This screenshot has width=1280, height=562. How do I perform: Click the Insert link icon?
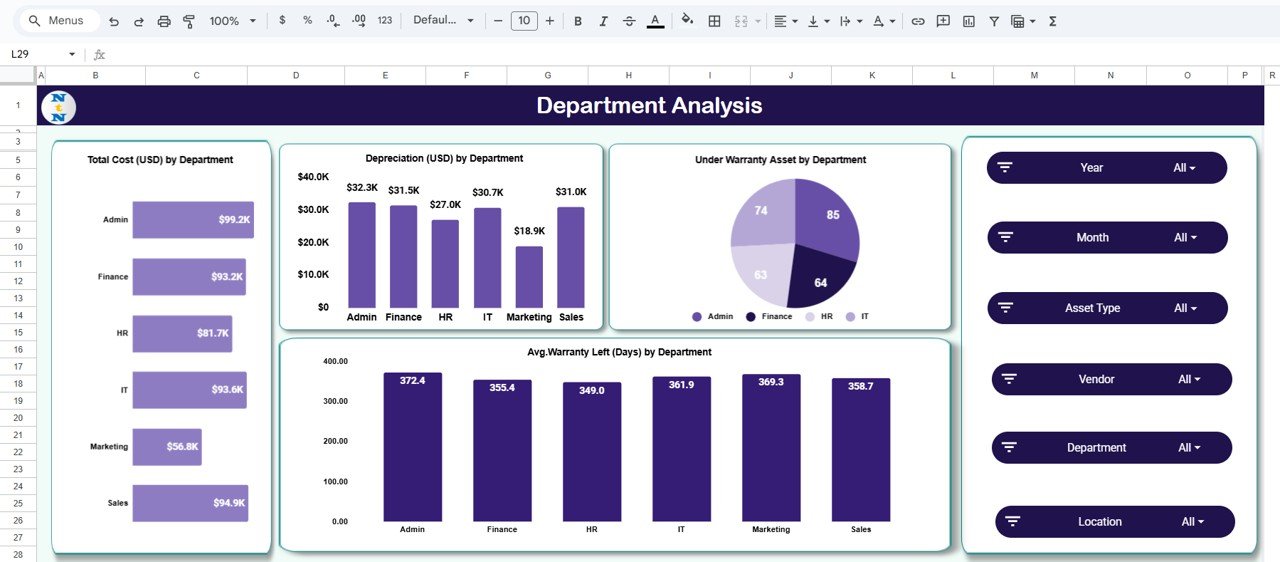917,21
